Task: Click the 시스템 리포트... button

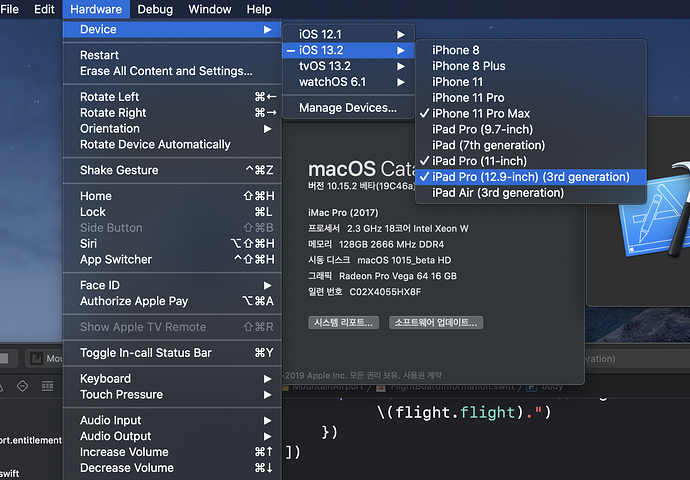Action: coord(344,322)
